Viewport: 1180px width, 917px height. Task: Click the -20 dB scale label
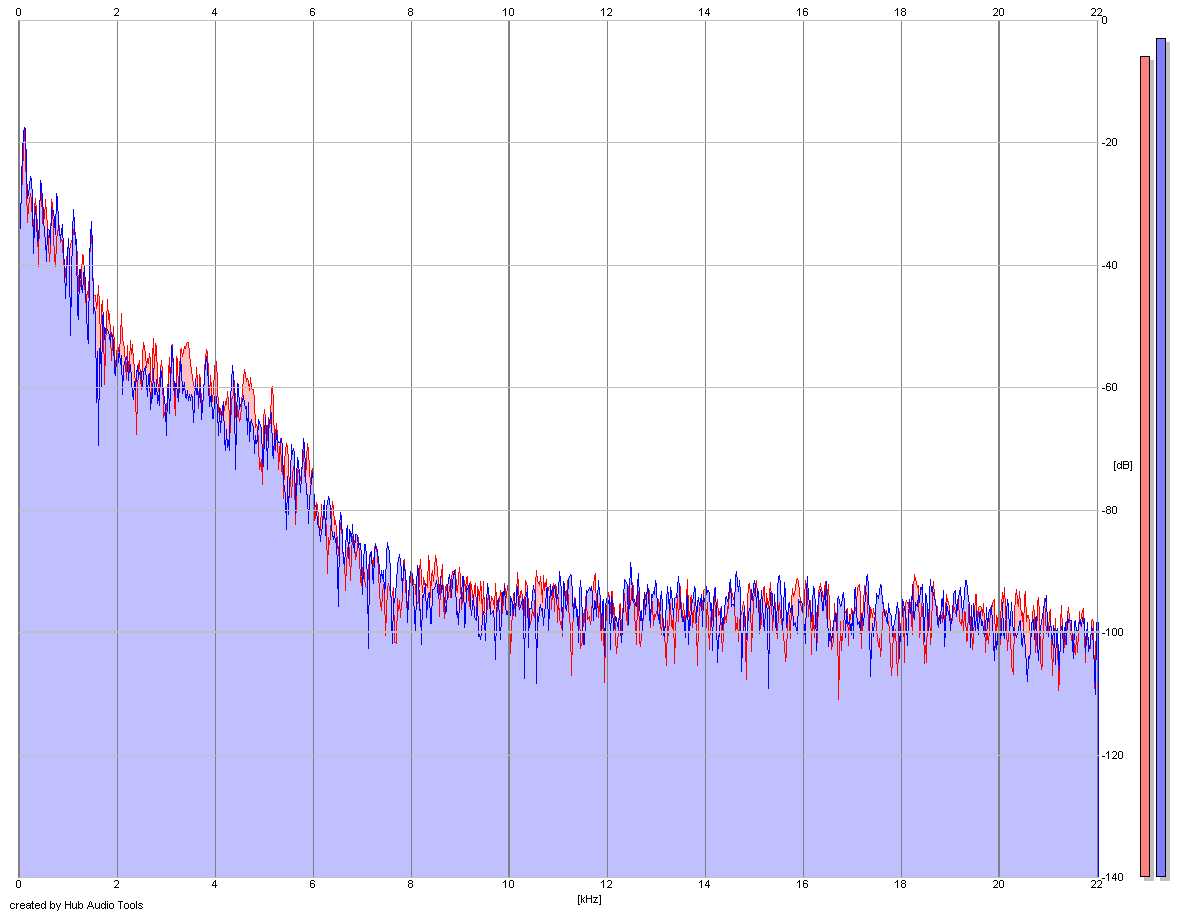(x=1110, y=143)
